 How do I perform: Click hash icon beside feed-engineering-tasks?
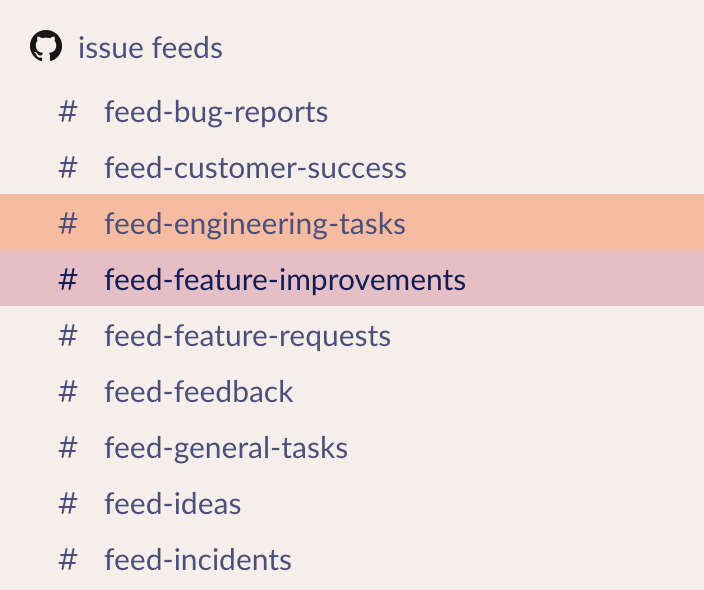coord(68,224)
